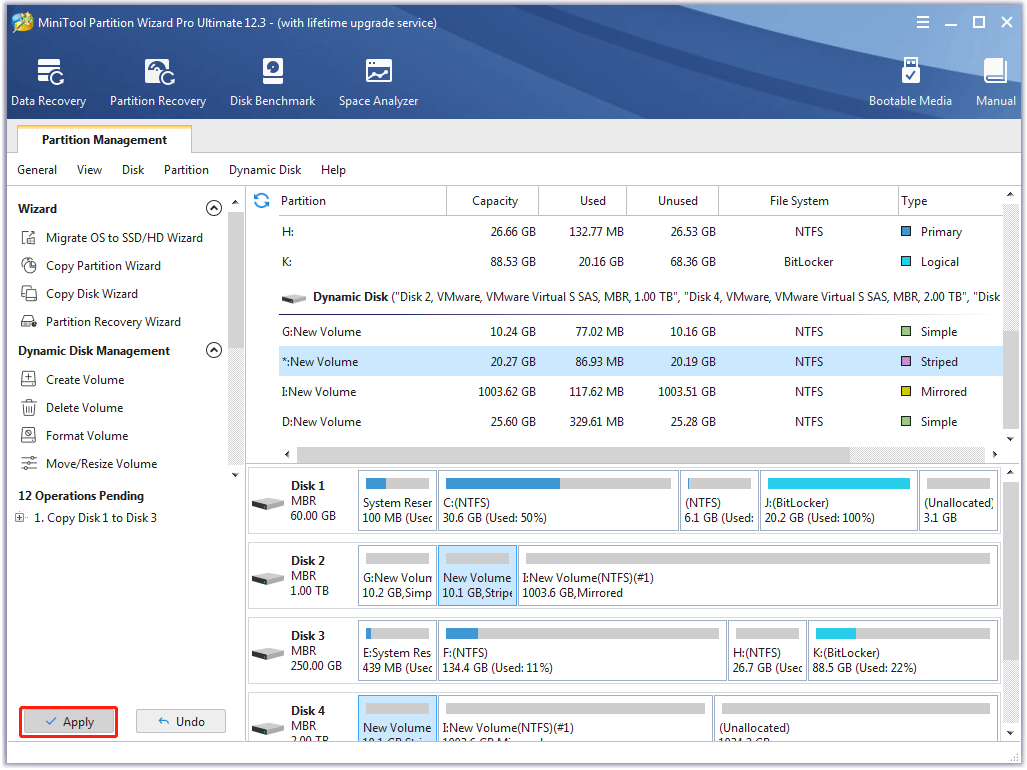Launch Partition Recovery from toolbar
Viewport: 1027px width, 770px height.
158,82
